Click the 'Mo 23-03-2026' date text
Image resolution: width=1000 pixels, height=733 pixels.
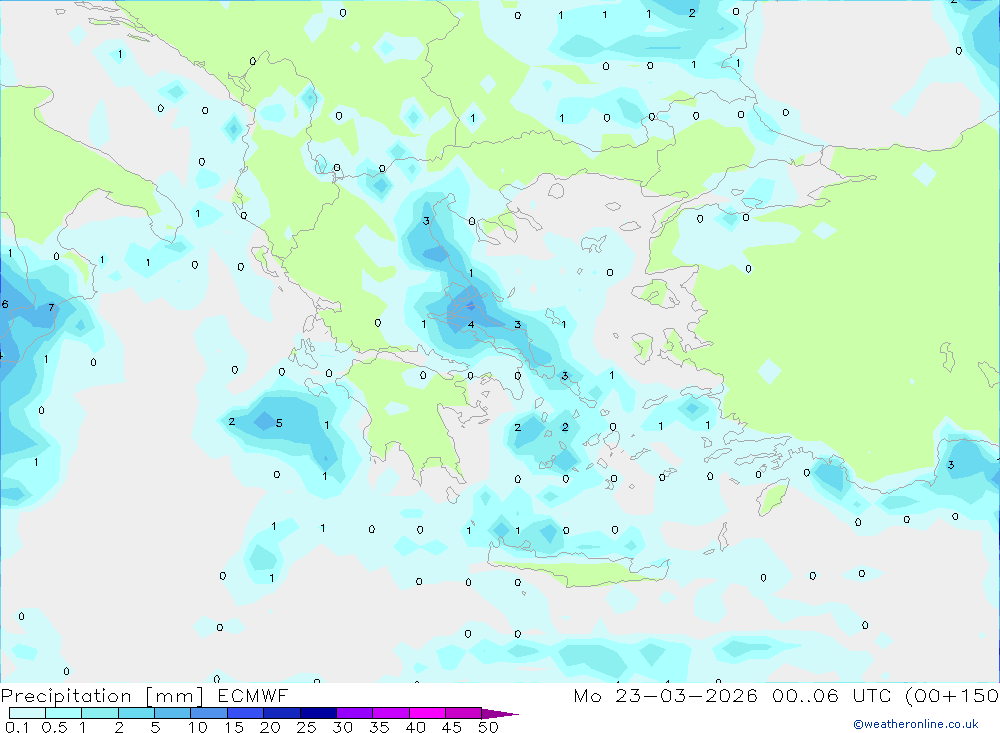(x=665, y=696)
